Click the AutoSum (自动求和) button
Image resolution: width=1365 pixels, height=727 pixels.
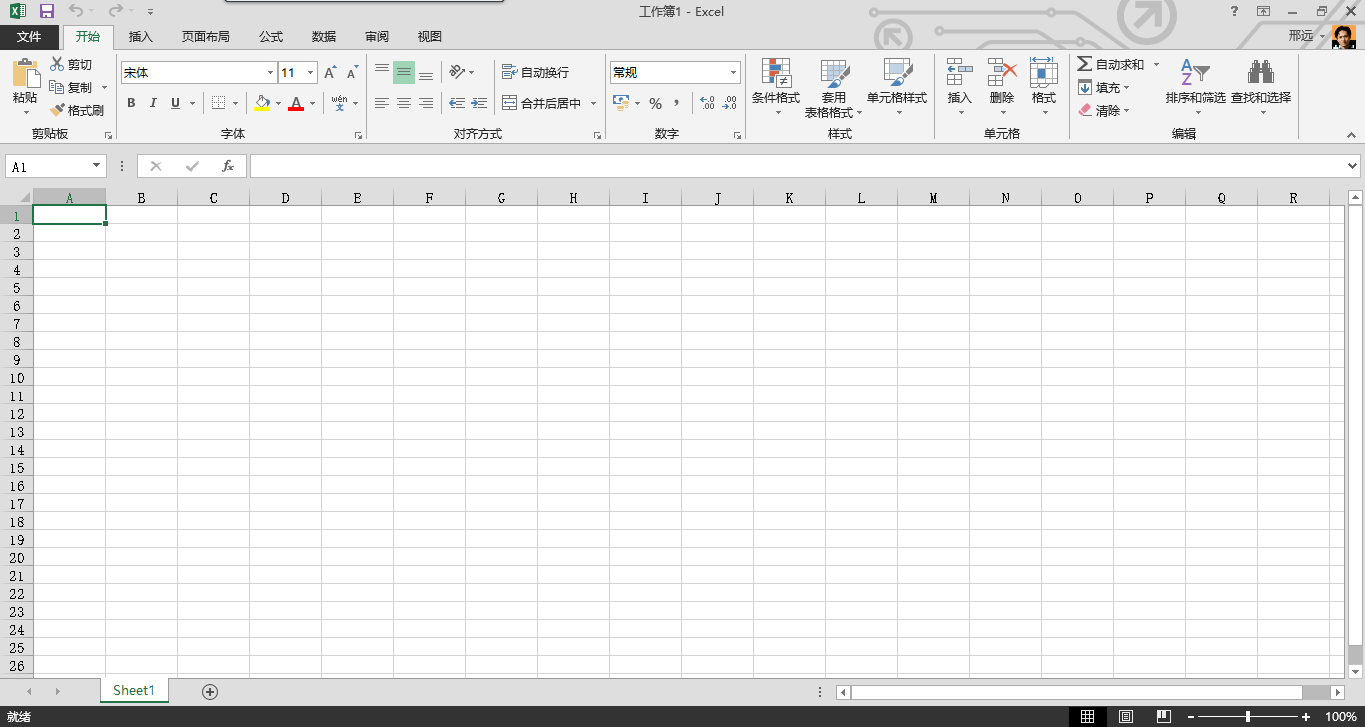1110,64
